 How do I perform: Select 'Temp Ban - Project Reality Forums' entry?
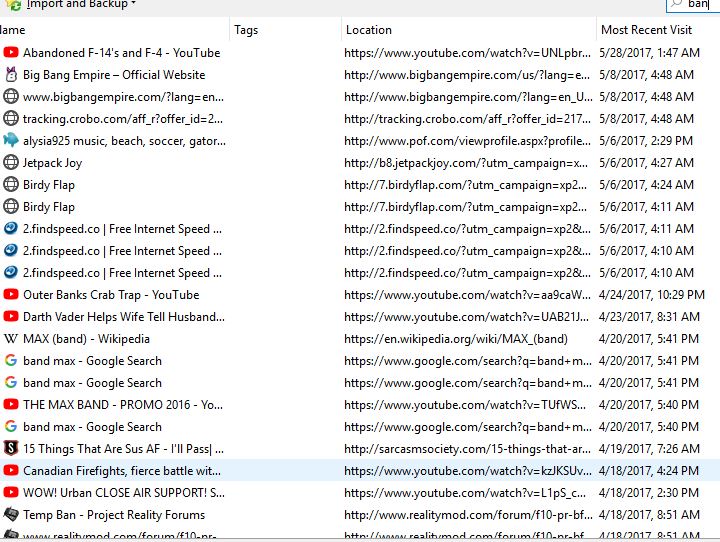point(114,515)
